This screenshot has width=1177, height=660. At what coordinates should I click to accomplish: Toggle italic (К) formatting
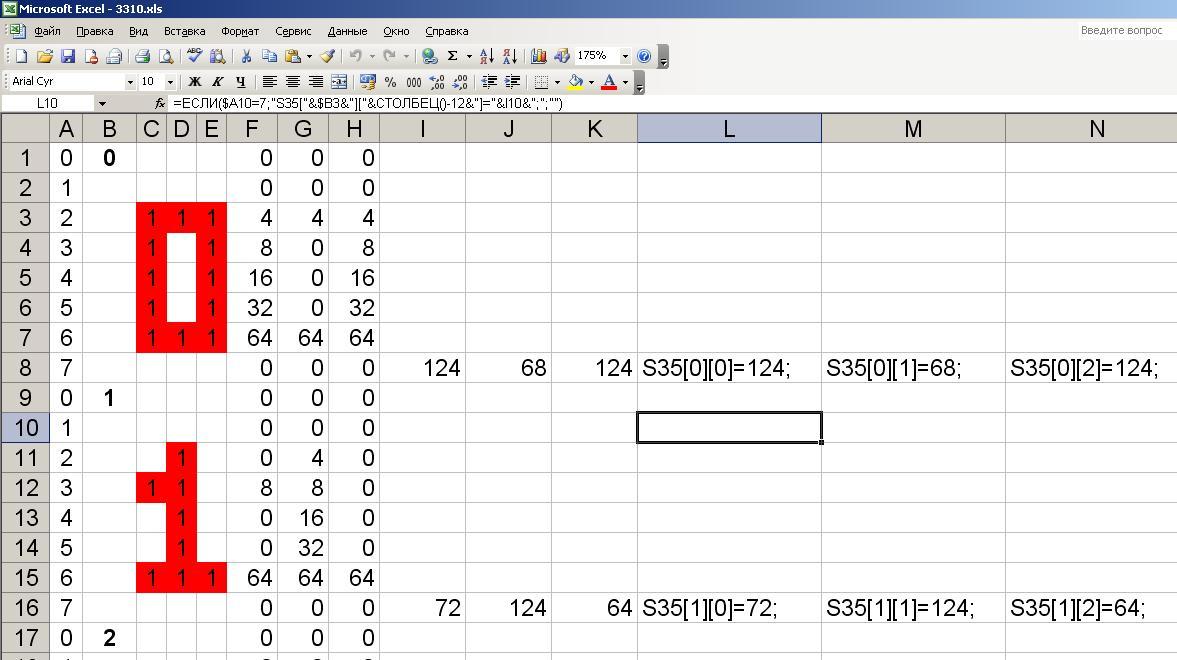click(x=218, y=82)
